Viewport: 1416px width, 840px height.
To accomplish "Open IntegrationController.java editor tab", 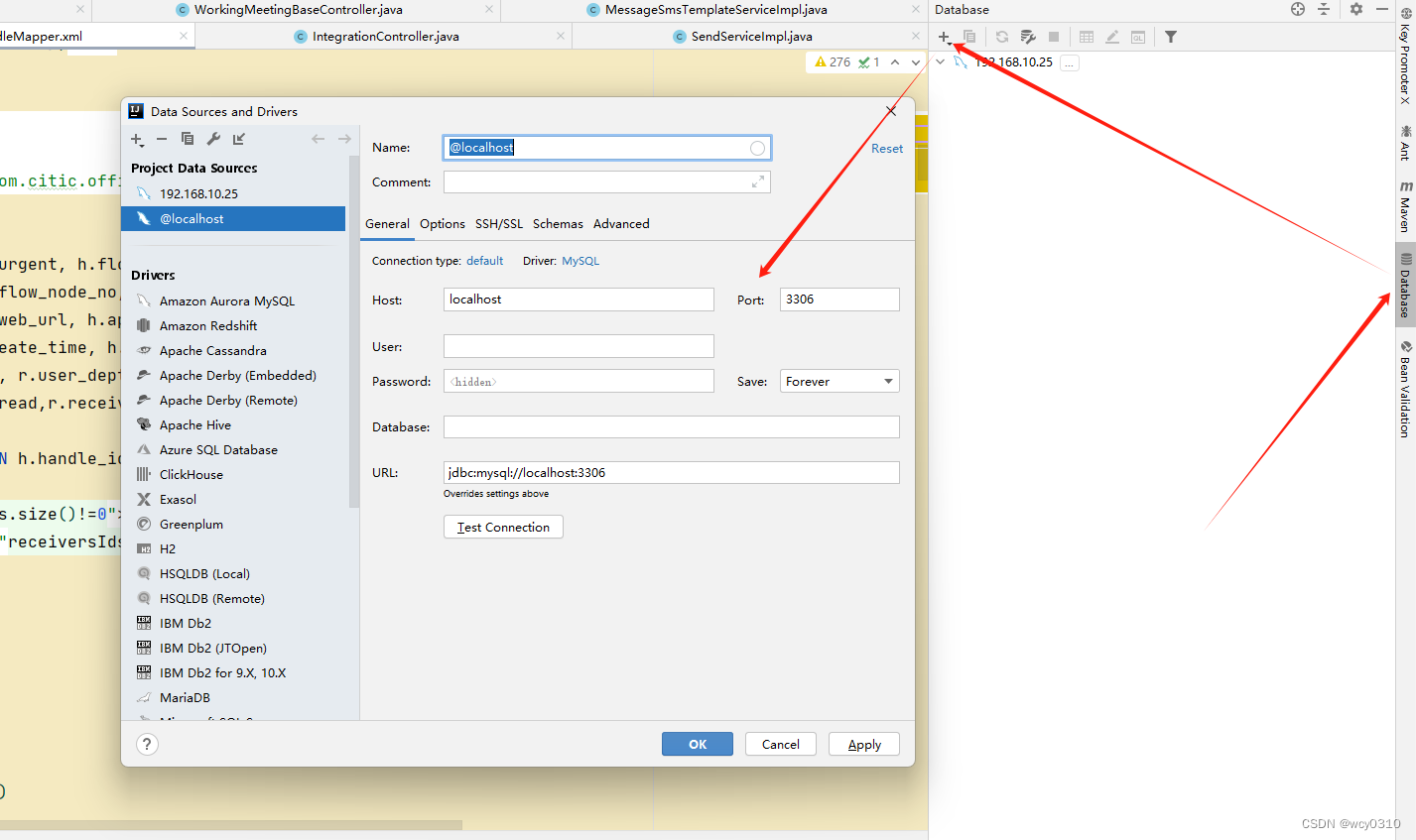I will coord(385,37).
